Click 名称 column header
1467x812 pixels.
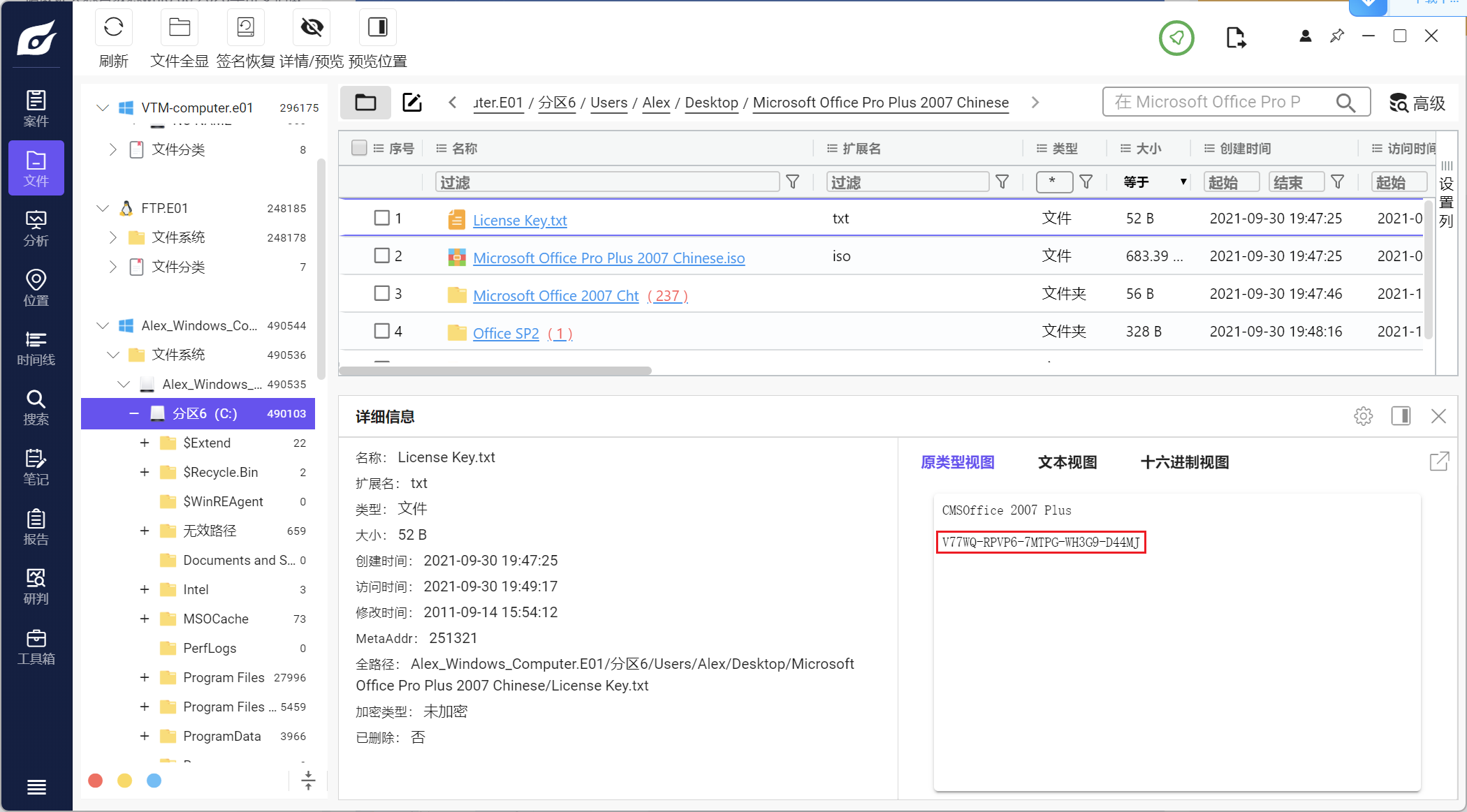click(465, 148)
